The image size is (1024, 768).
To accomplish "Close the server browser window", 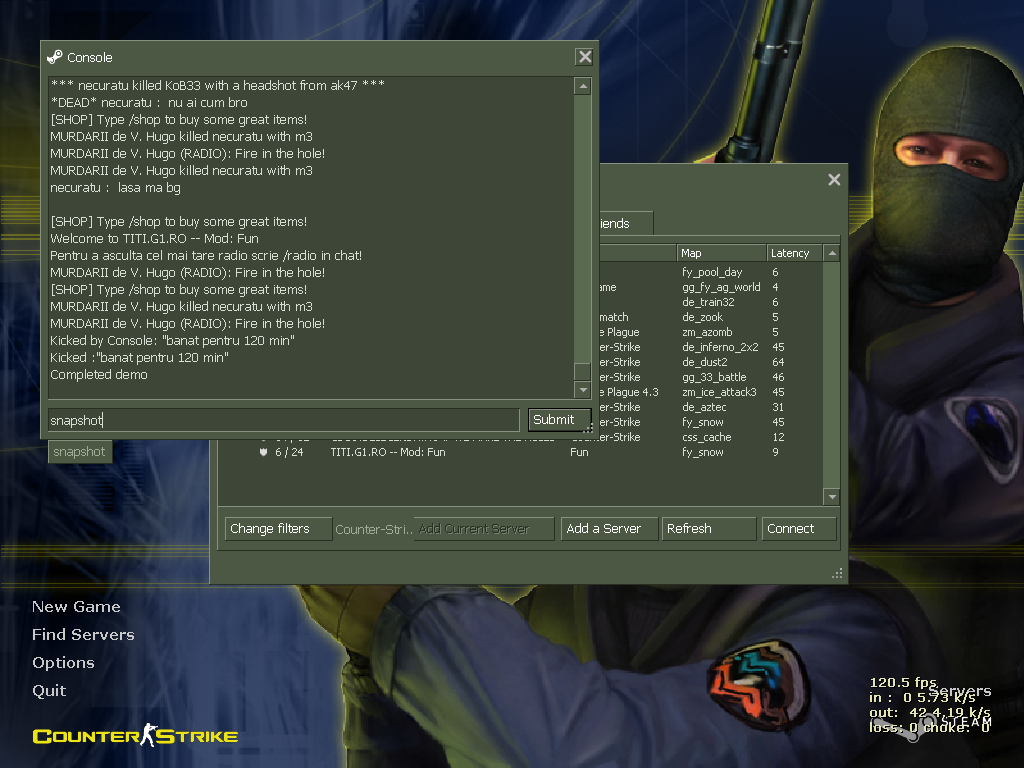I will click(x=834, y=180).
